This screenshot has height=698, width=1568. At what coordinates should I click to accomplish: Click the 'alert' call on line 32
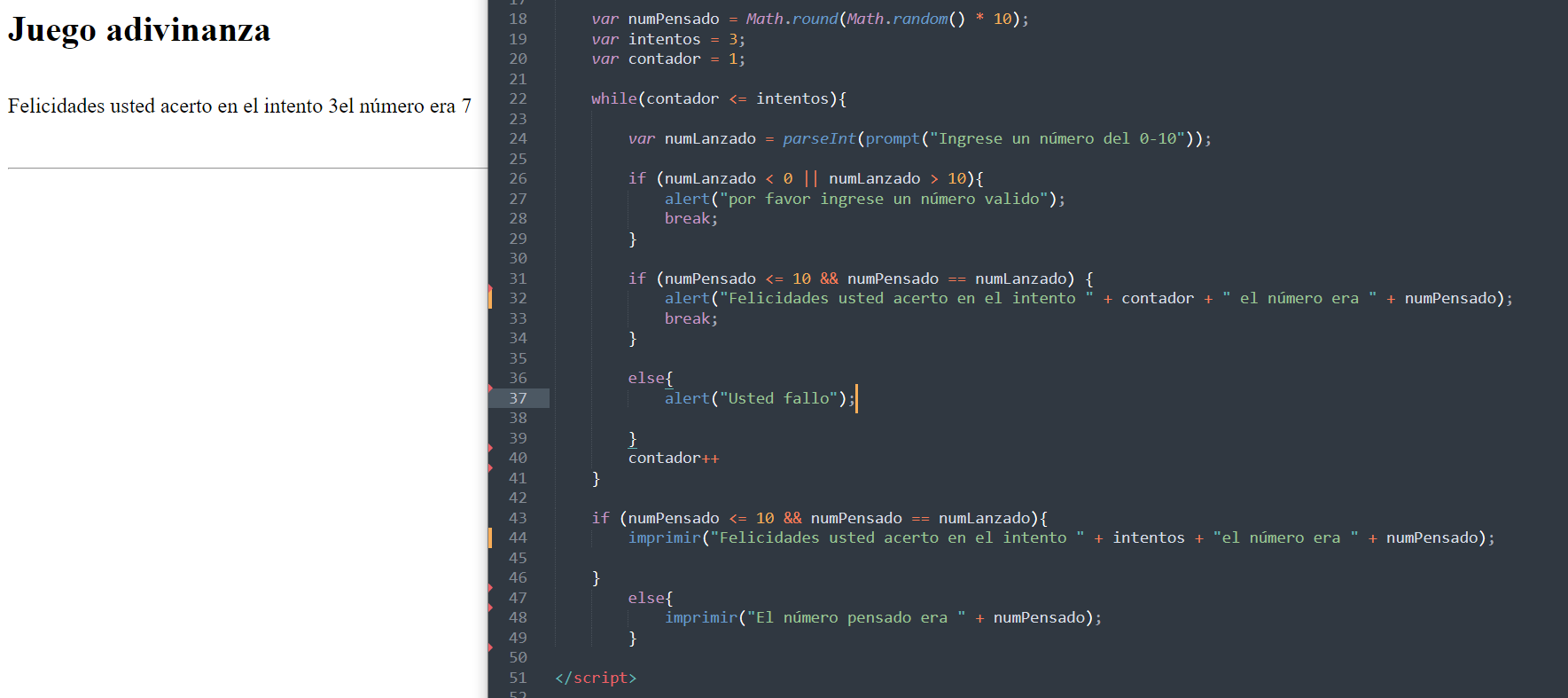pyautogui.click(x=688, y=298)
